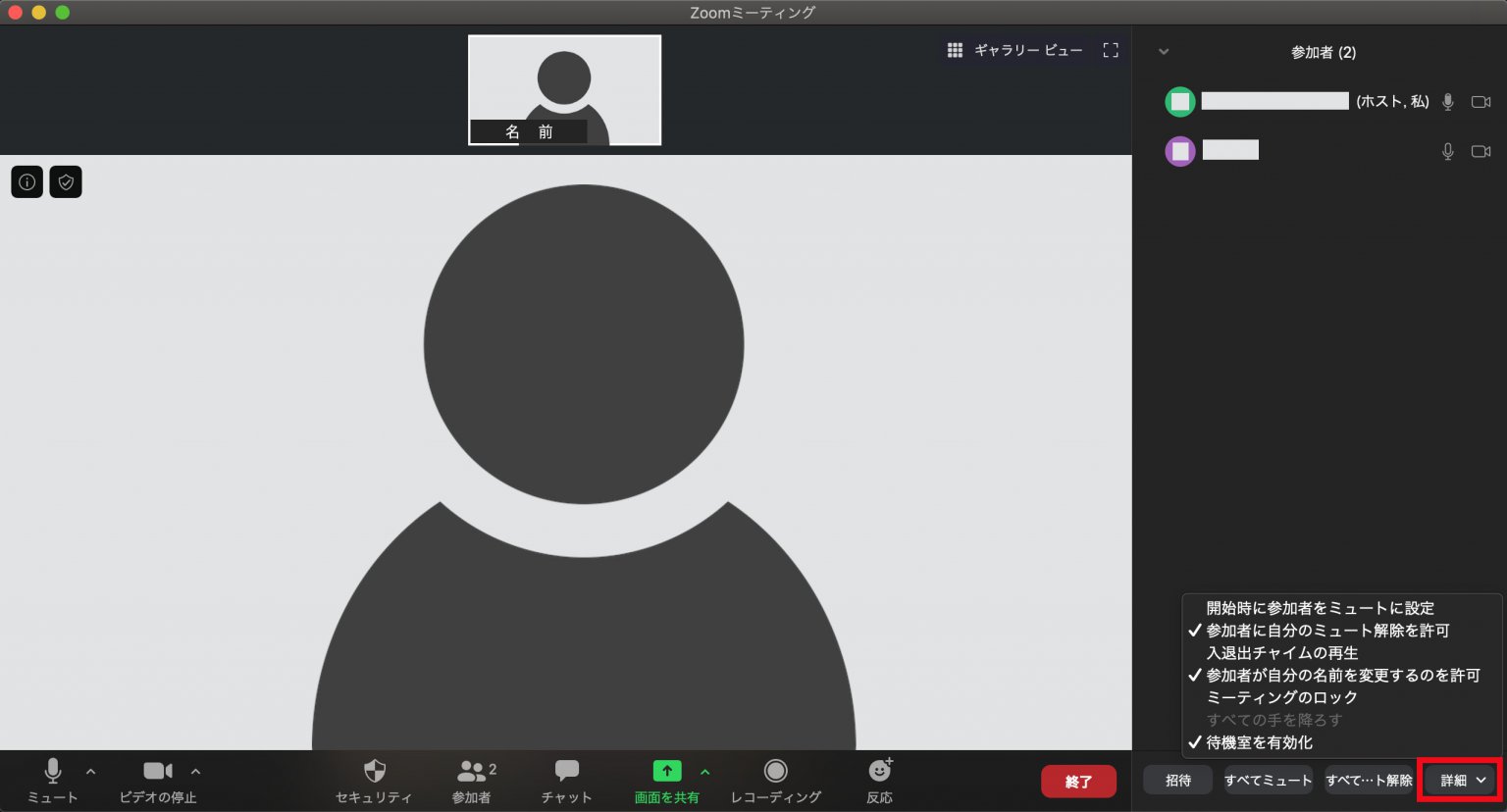
Task: Start recording with レコーディング icon
Action: (776, 771)
